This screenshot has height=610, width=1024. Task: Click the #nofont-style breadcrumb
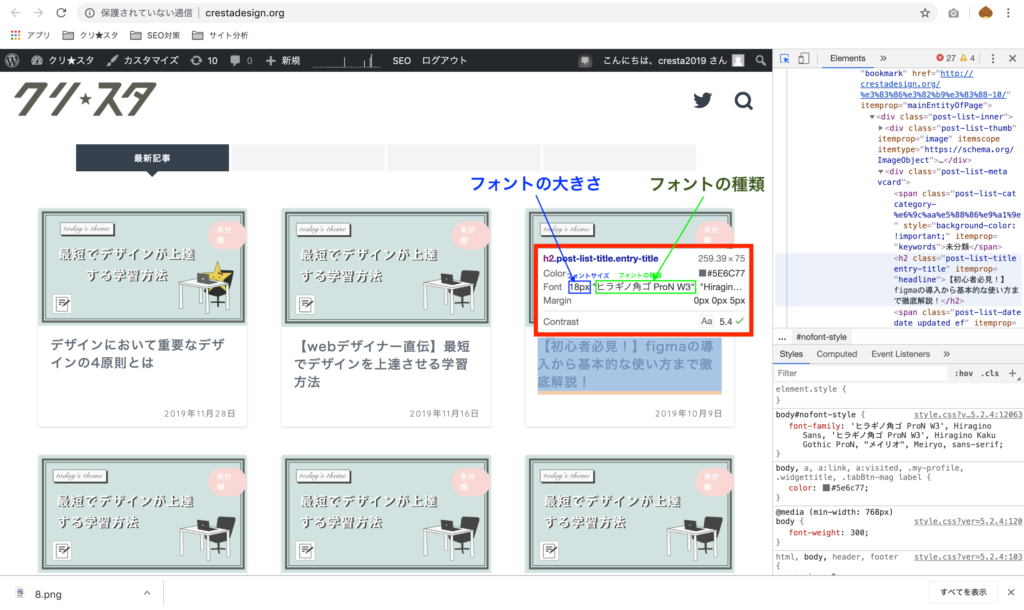pyautogui.click(x=821, y=337)
